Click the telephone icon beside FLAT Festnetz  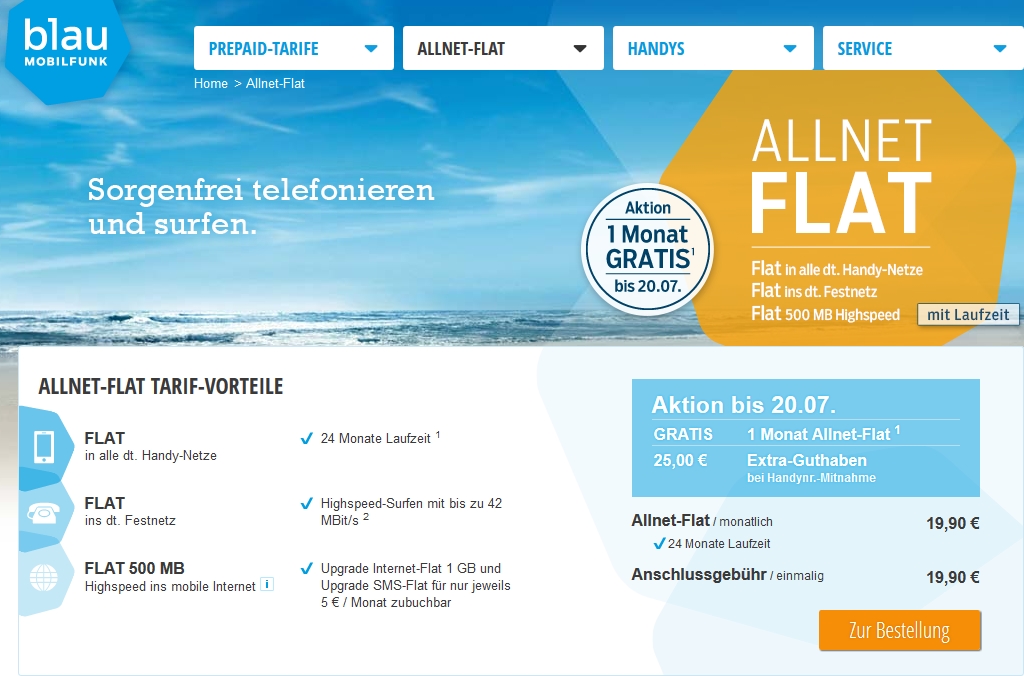pyautogui.click(x=43, y=513)
